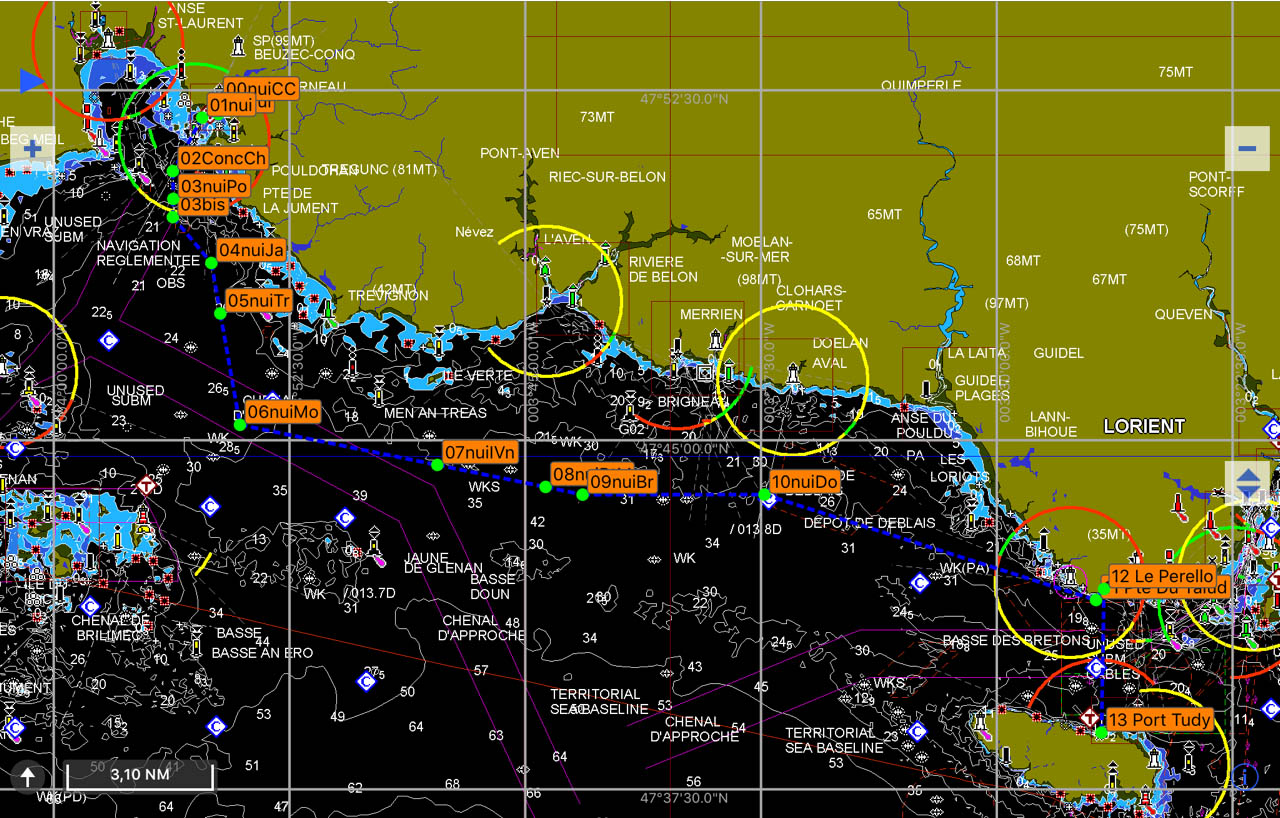Screen dimensions: 1280x818
Task: Click the 47°52'30.0"N latitude label
Action: (684, 99)
